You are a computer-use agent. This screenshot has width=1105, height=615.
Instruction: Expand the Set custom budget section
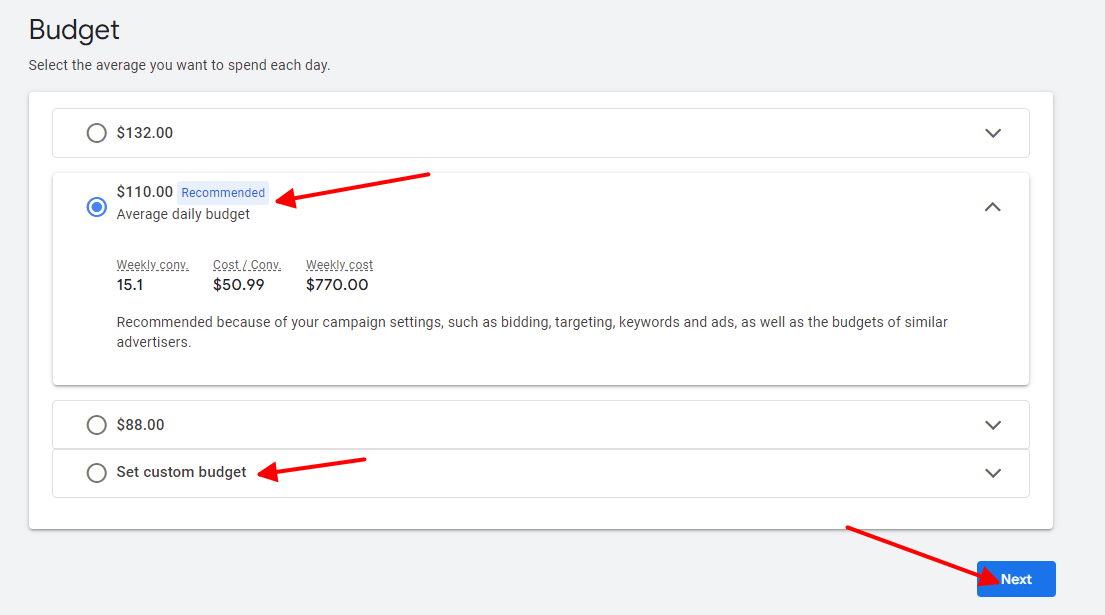tap(993, 472)
